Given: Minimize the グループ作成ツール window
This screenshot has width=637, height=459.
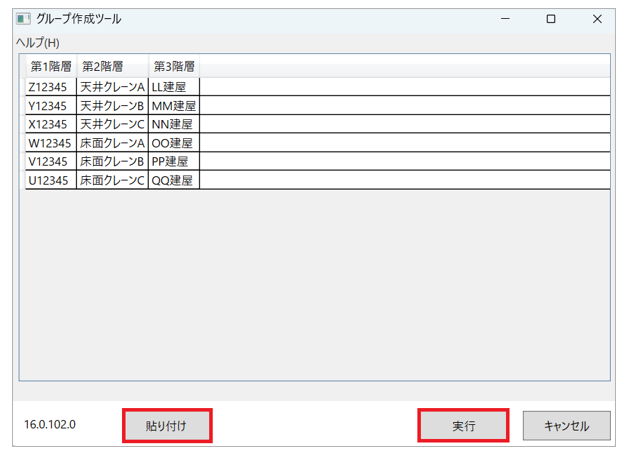Looking at the screenshot, I should [x=505, y=19].
